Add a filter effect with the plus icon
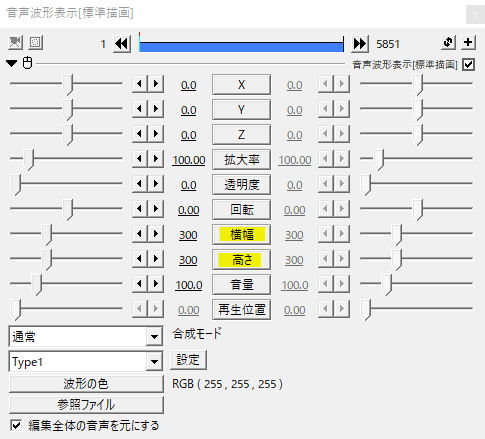Screen dimensions: 485x439 click(x=468, y=42)
